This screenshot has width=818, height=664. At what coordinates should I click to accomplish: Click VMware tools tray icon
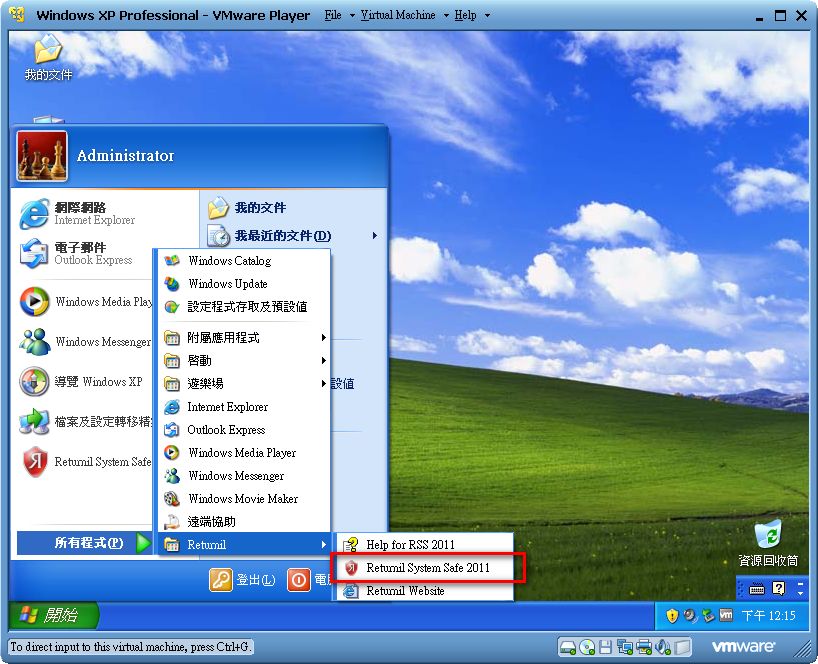tap(726, 615)
